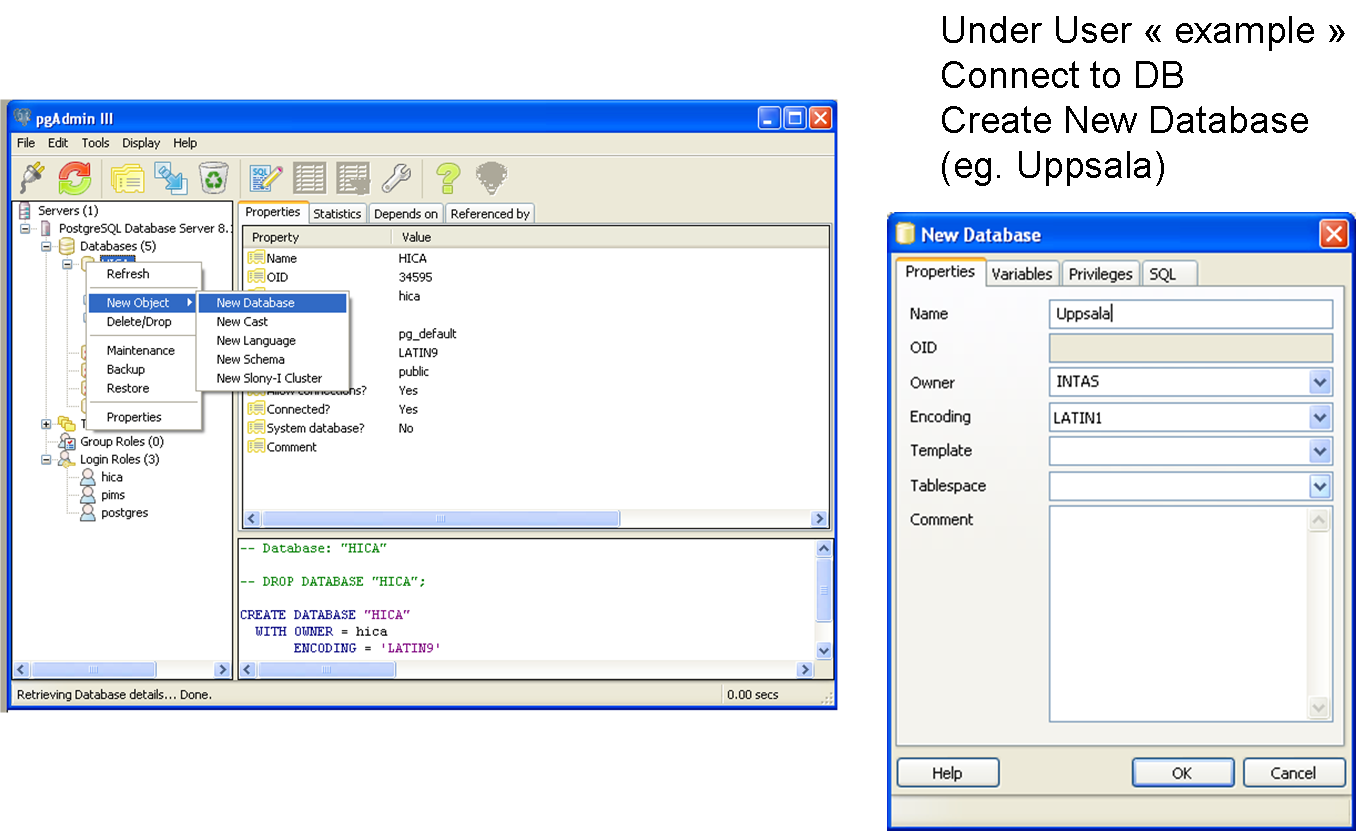Click the Name field containing Uppsala

pyautogui.click(x=1190, y=314)
